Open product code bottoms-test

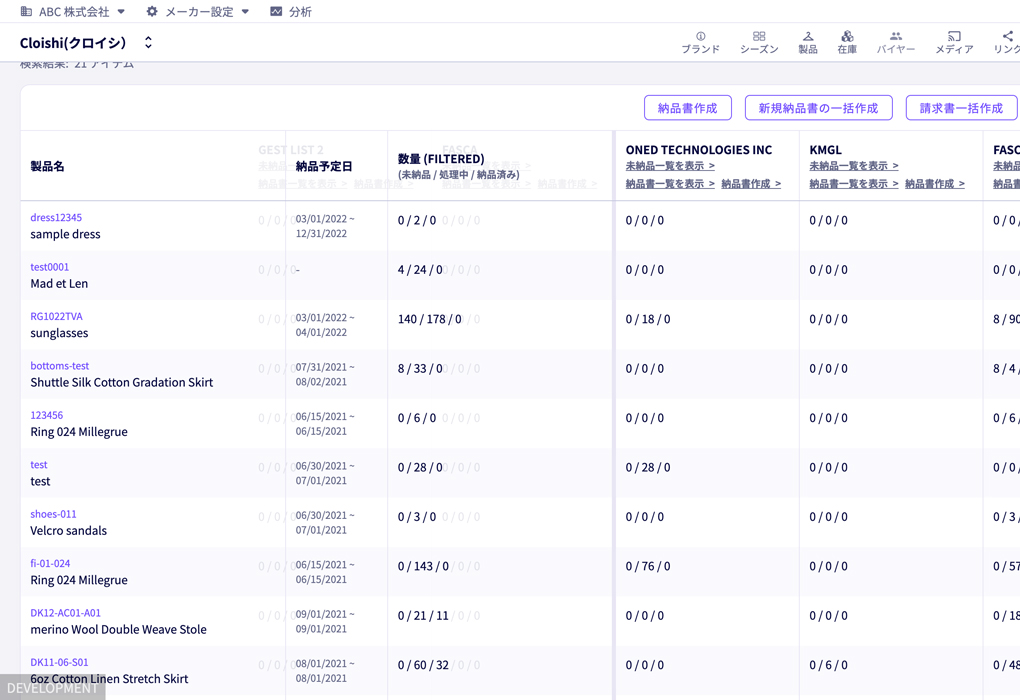click(60, 366)
